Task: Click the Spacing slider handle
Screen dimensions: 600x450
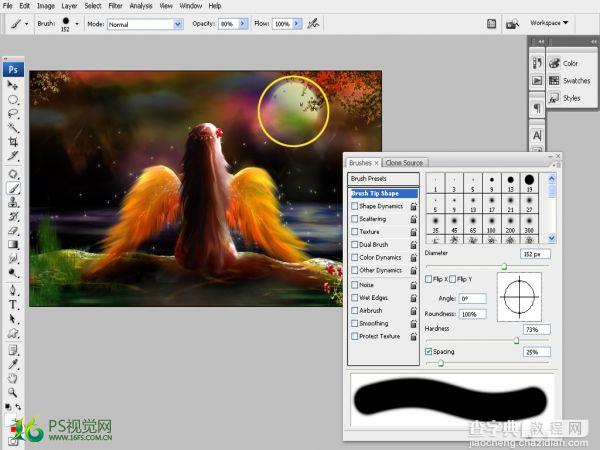Action: (440, 362)
